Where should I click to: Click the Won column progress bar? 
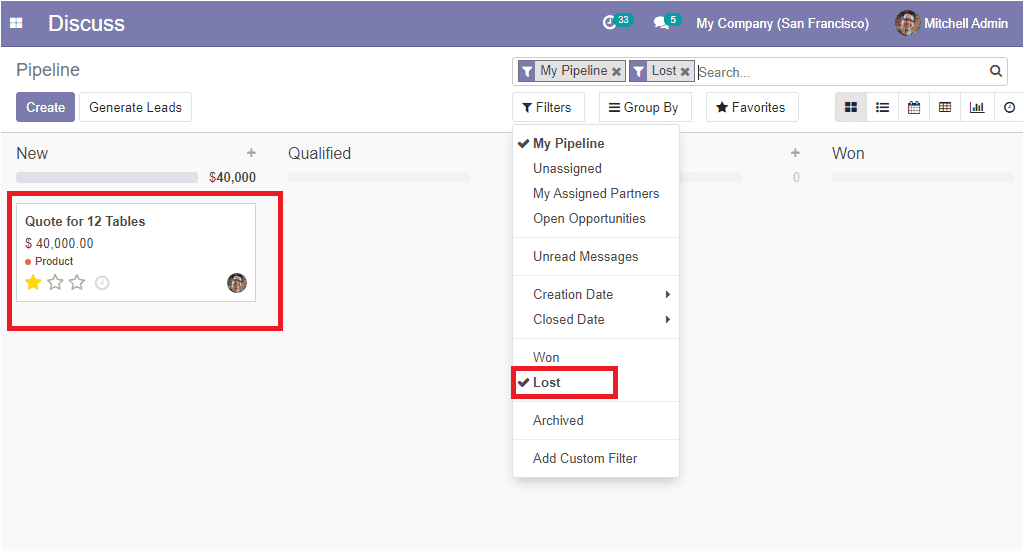pyautogui.click(x=923, y=178)
